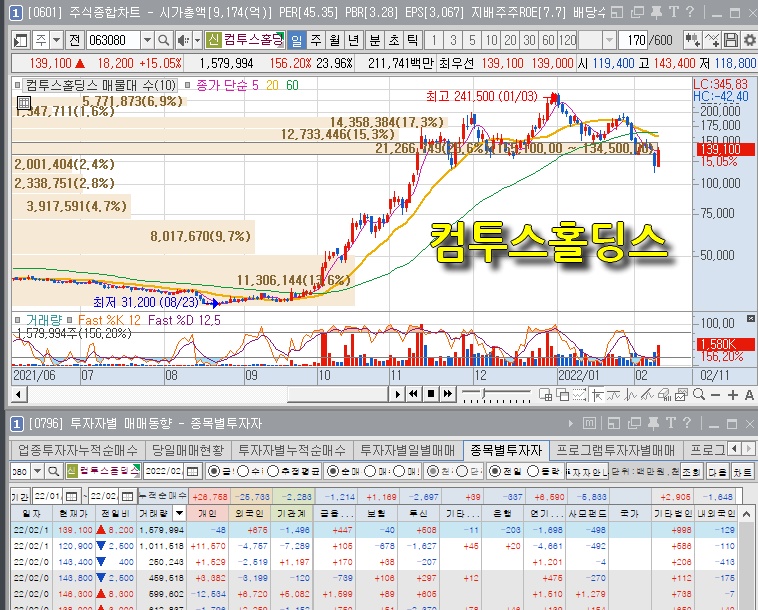The width and height of the screenshot is (758, 610).
Task: Open the dropdown after the 120 interval button
Action: (609, 40)
